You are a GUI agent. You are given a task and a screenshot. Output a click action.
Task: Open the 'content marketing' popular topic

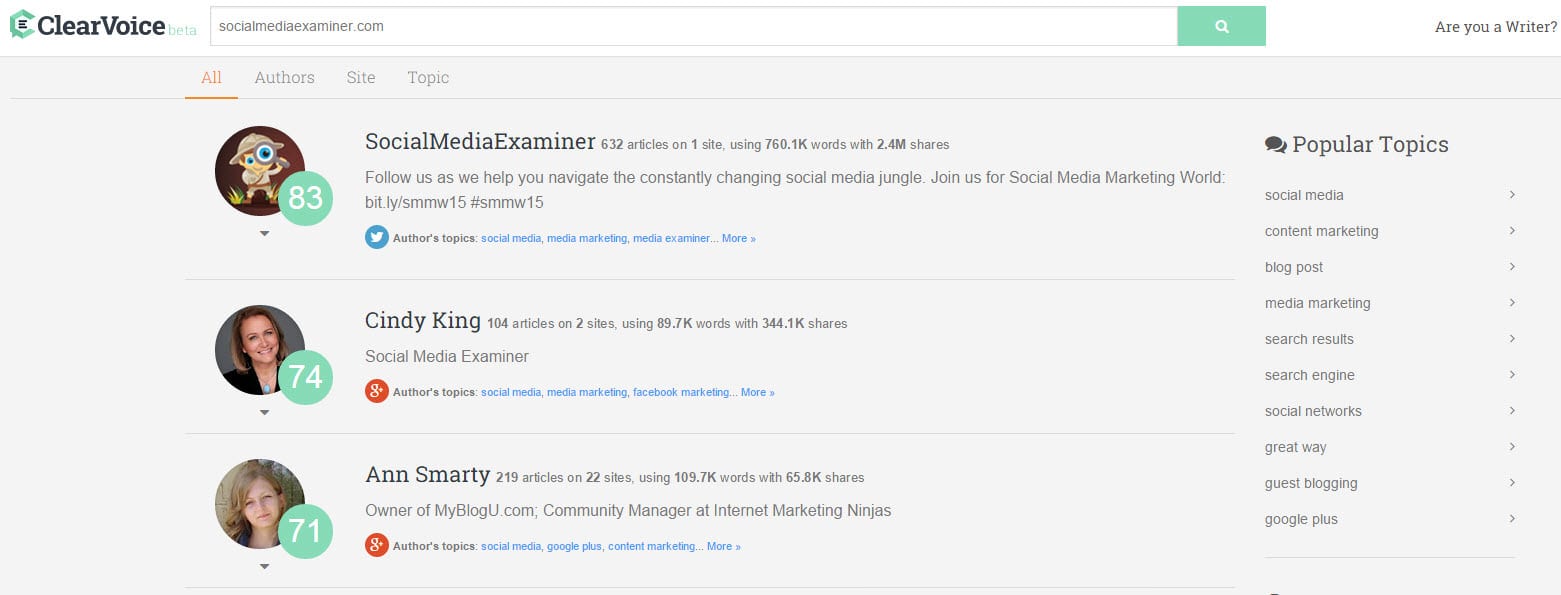tap(1321, 231)
